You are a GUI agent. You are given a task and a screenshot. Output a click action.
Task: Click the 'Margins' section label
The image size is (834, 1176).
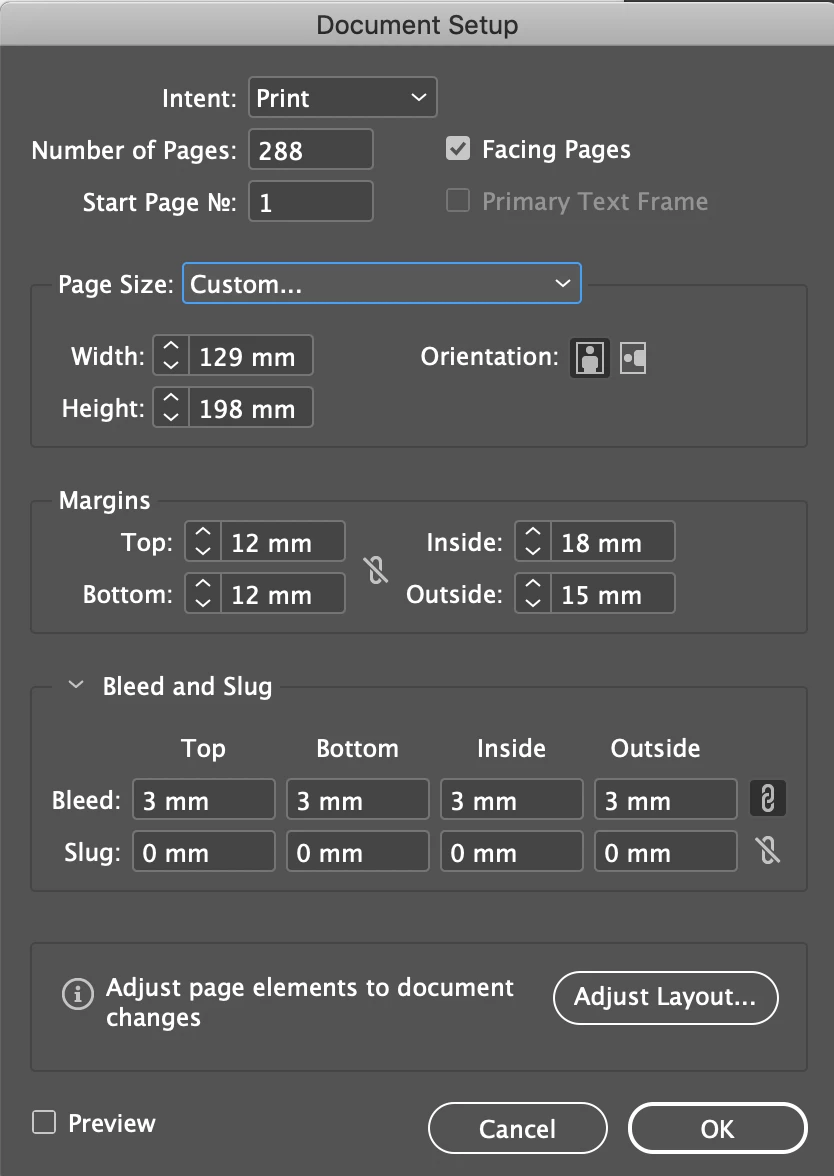(x=104, y=500)
